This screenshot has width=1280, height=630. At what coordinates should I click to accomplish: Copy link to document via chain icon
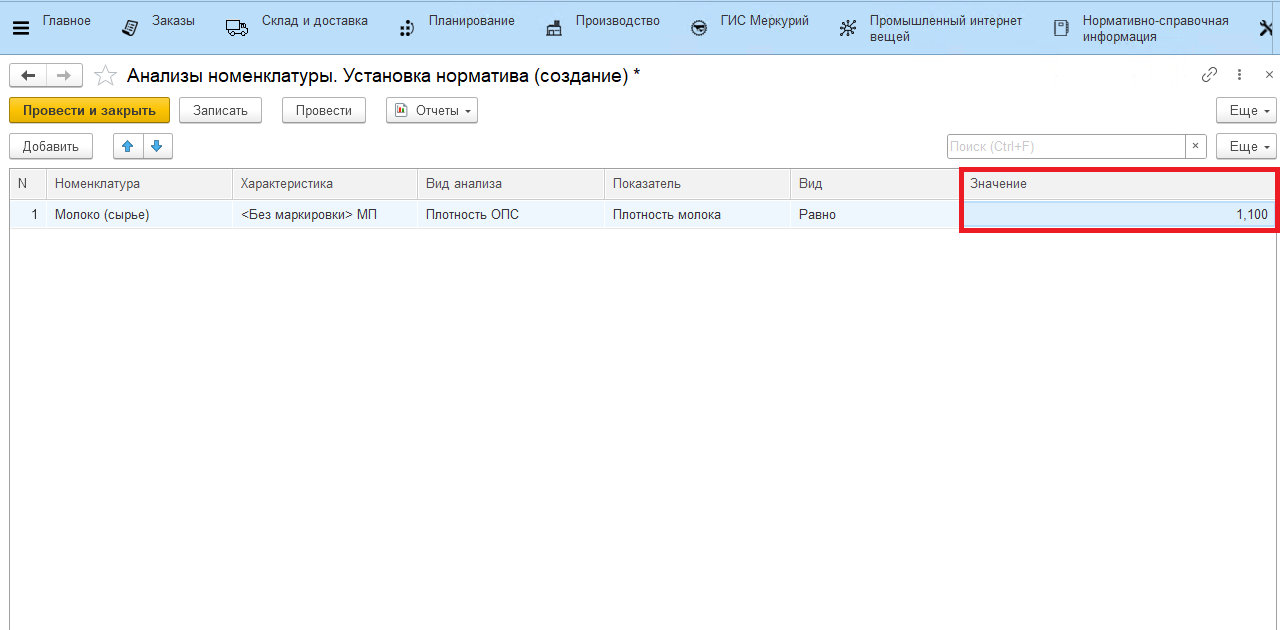coord(1209,75)
